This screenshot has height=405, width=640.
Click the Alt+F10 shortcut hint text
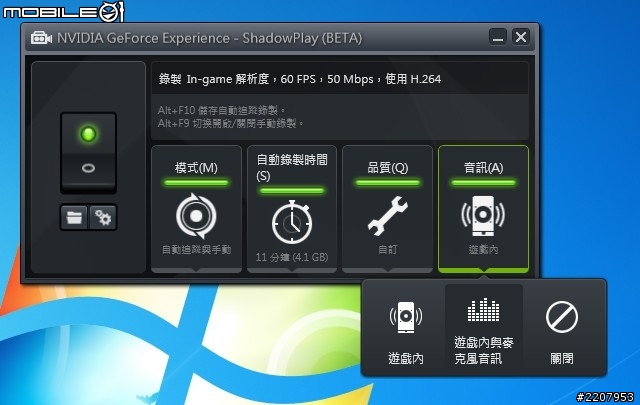click(x=222, y=110)
